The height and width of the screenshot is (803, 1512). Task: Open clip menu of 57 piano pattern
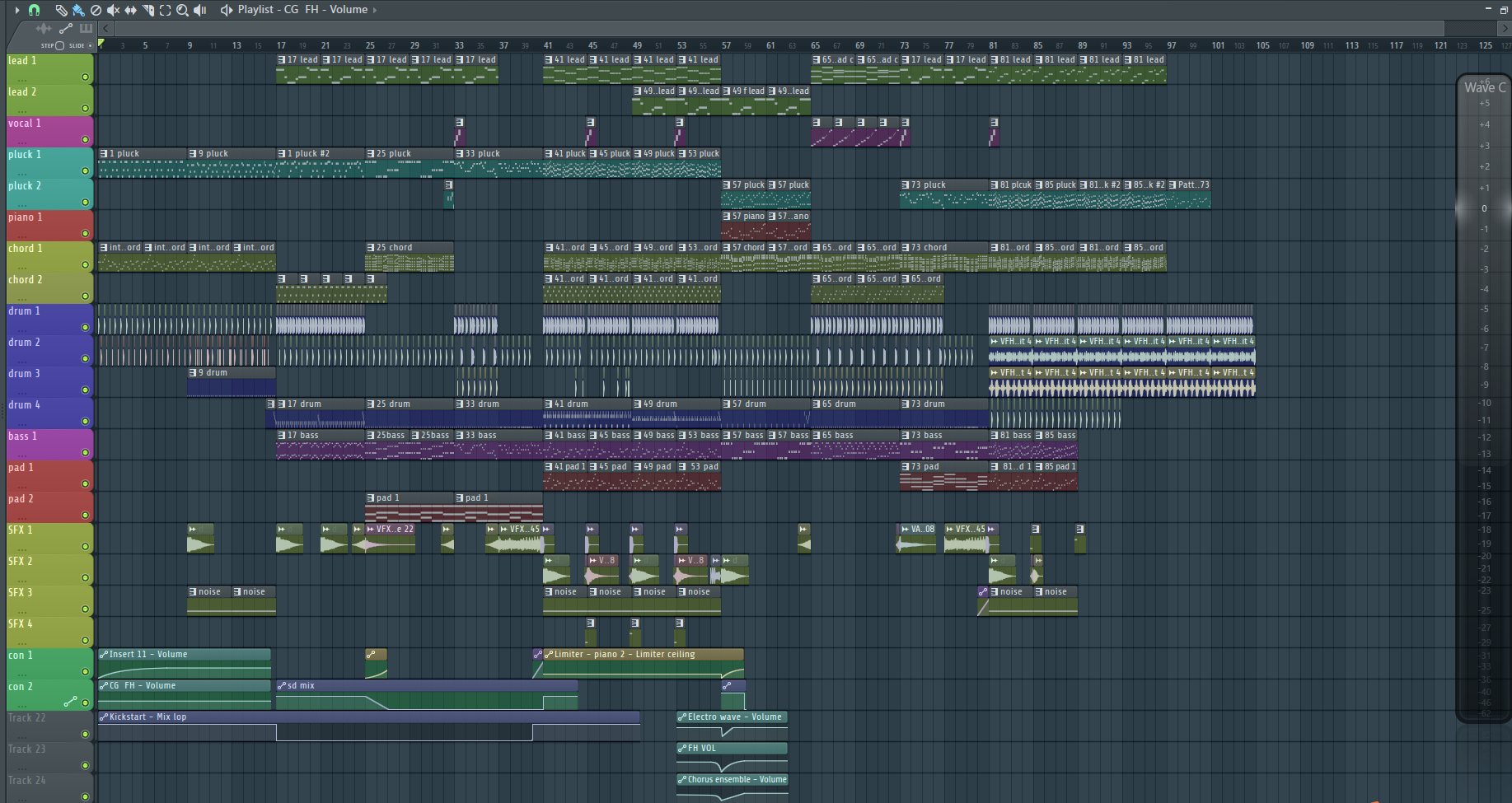(x=727, y=217)
